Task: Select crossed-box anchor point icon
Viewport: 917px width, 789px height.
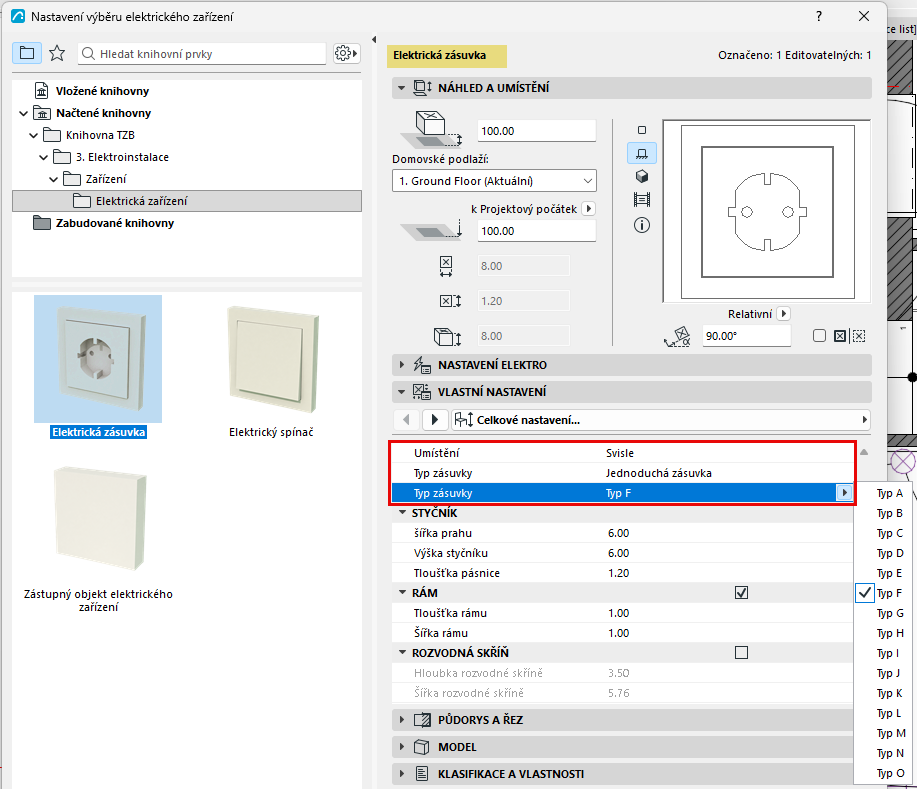Action: pyautogui.click(x=840, y=336)
